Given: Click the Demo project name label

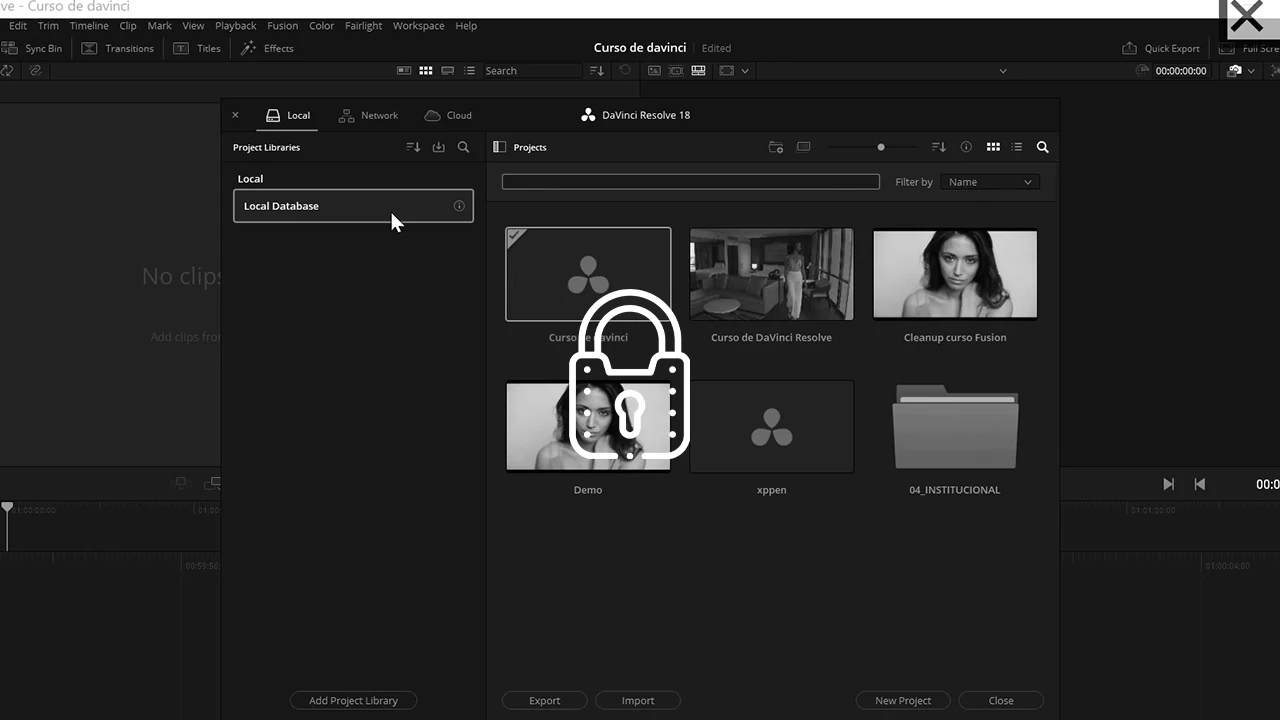Looking at the screenshot, I should (x=588, y=490).
